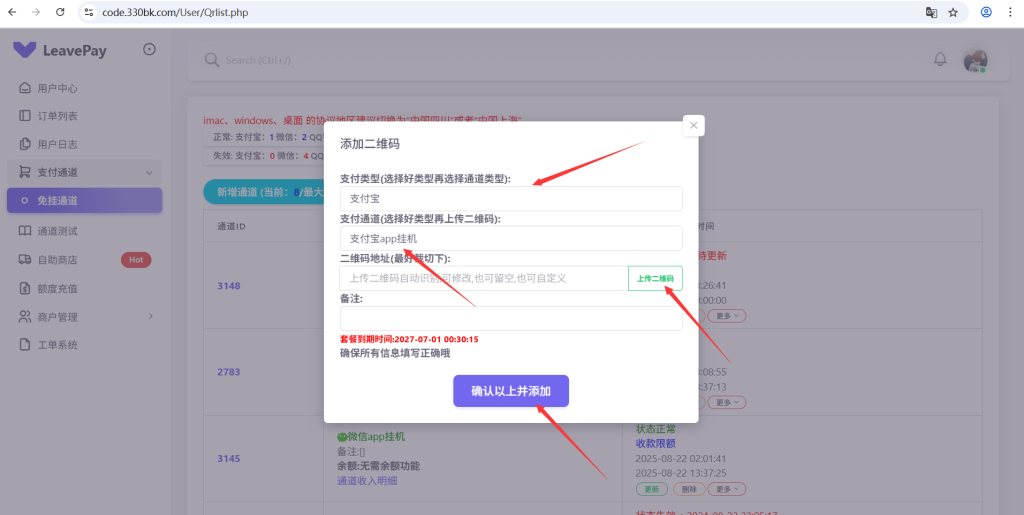The height and width of the screenshot is (515, 1024).
Task: Bookmark this page with the star icon
Action: click(x=953, y=12)
